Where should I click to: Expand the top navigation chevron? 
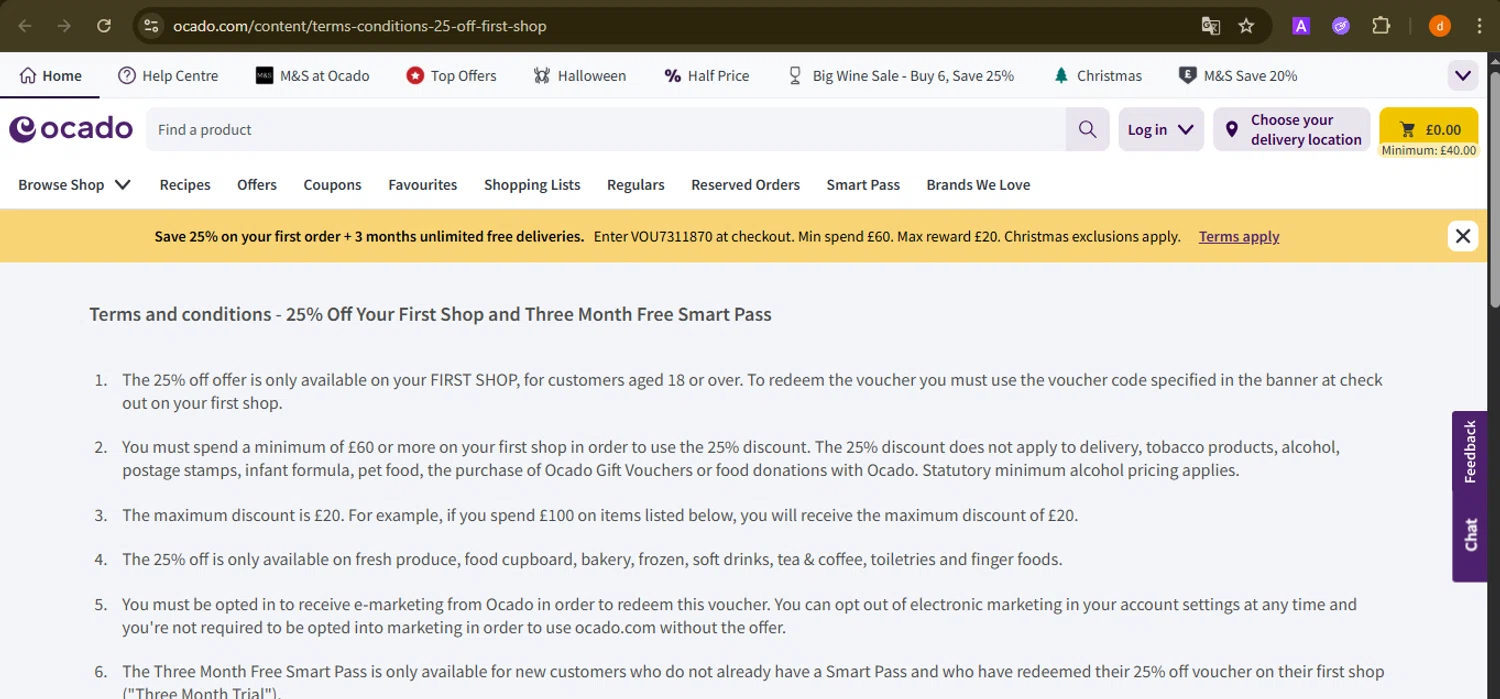click(x=1462, y=76)
